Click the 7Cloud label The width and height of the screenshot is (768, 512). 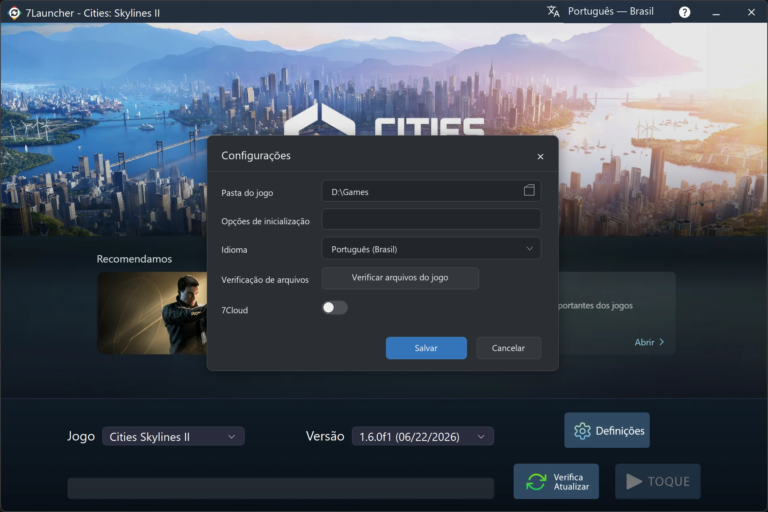pyautogui.click(x=235, y=310)
